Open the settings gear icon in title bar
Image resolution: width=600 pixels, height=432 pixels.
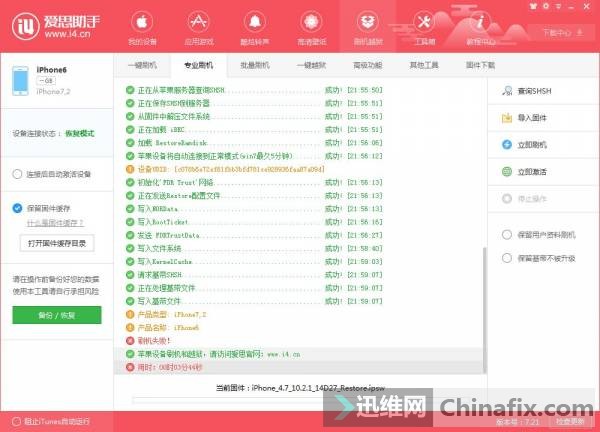[x=546, y=6]
